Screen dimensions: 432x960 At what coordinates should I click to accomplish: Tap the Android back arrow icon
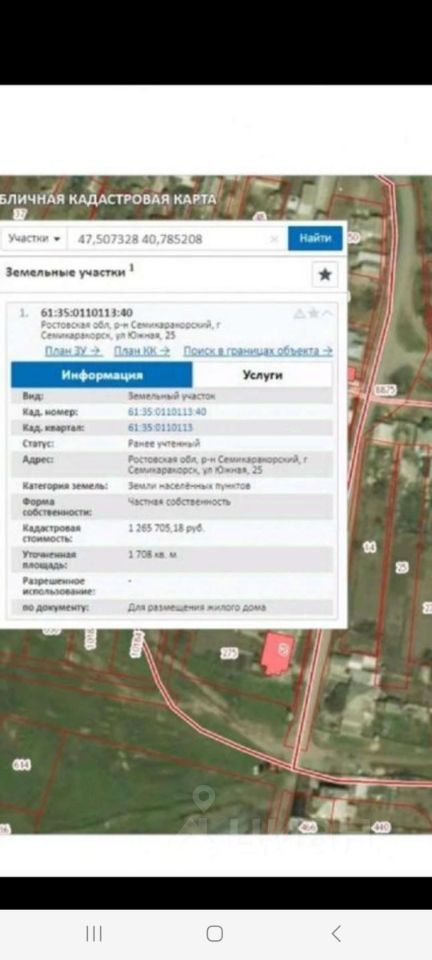pyautogui.click(x=336, y=934)
